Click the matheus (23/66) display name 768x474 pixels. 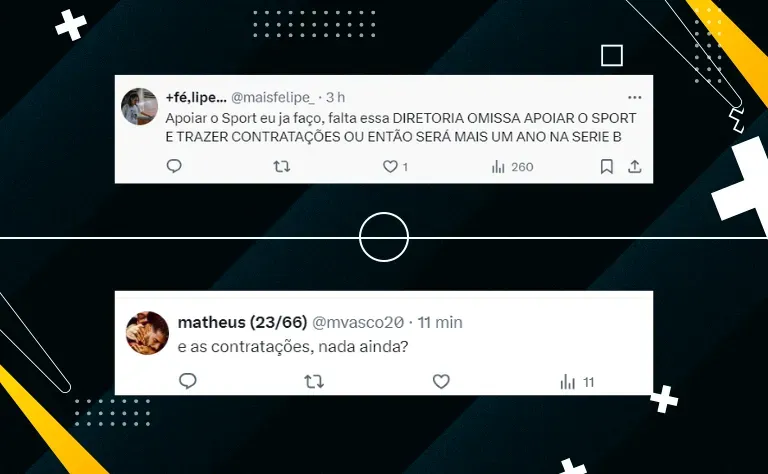pyautogui.click(x=242, y=322)
